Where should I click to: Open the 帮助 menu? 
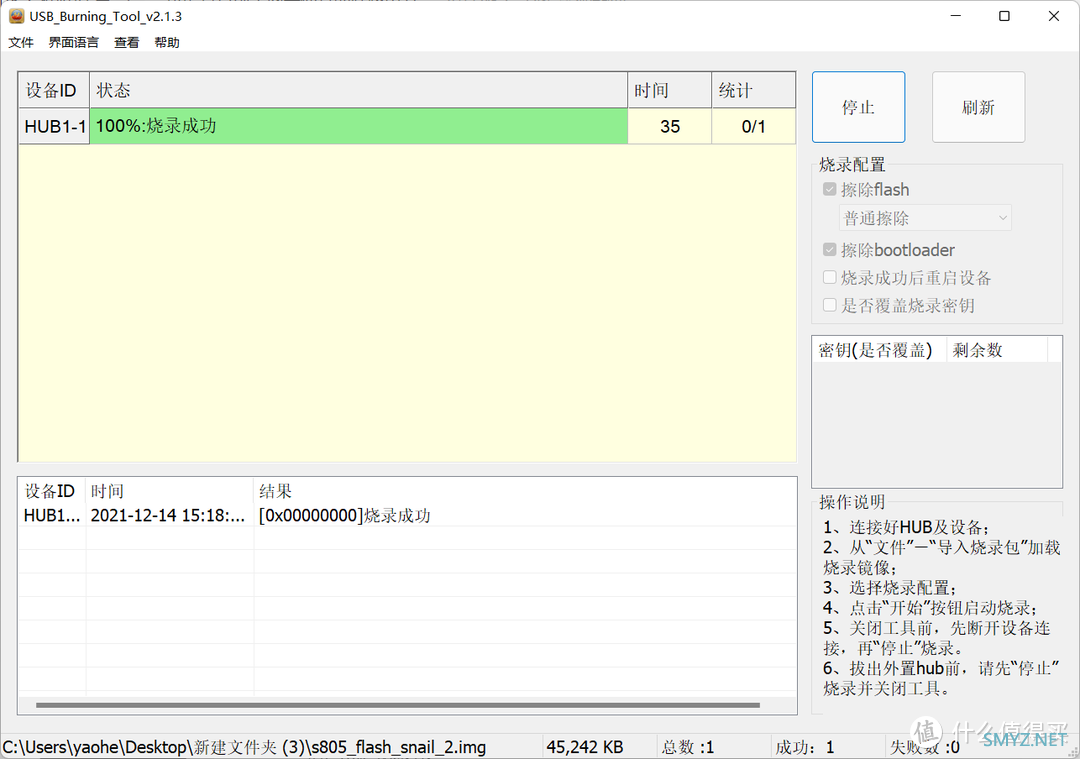coord(167,43)
